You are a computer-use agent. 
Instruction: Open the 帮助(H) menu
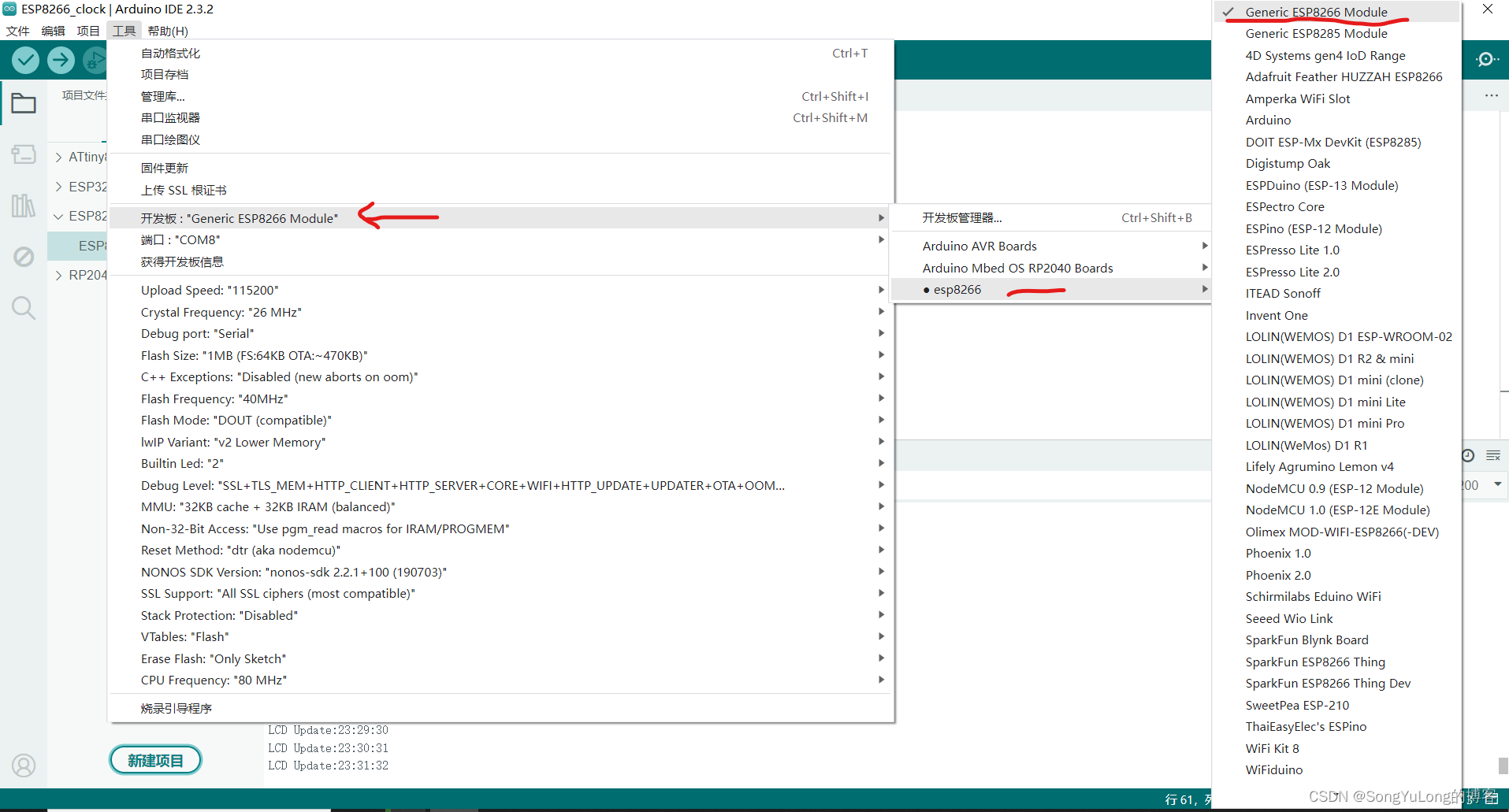click(168, 31)
